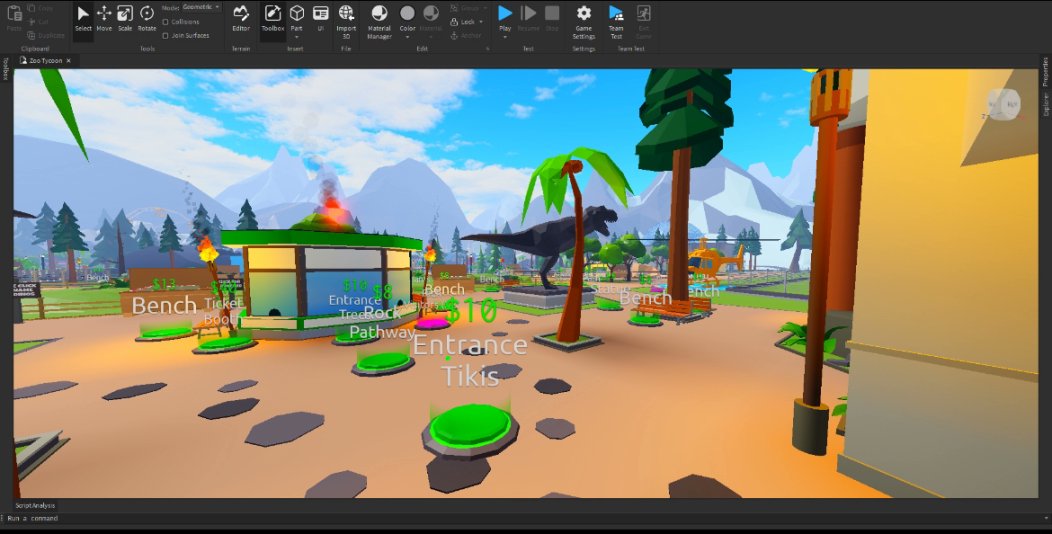Click the Lock tool

coord(463,21)
